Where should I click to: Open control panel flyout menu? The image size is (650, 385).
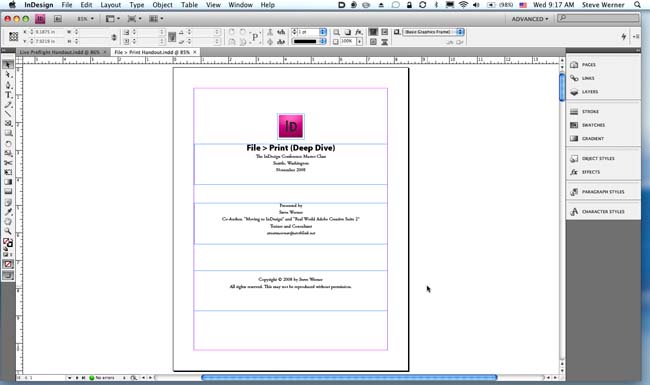click(636, 36)
